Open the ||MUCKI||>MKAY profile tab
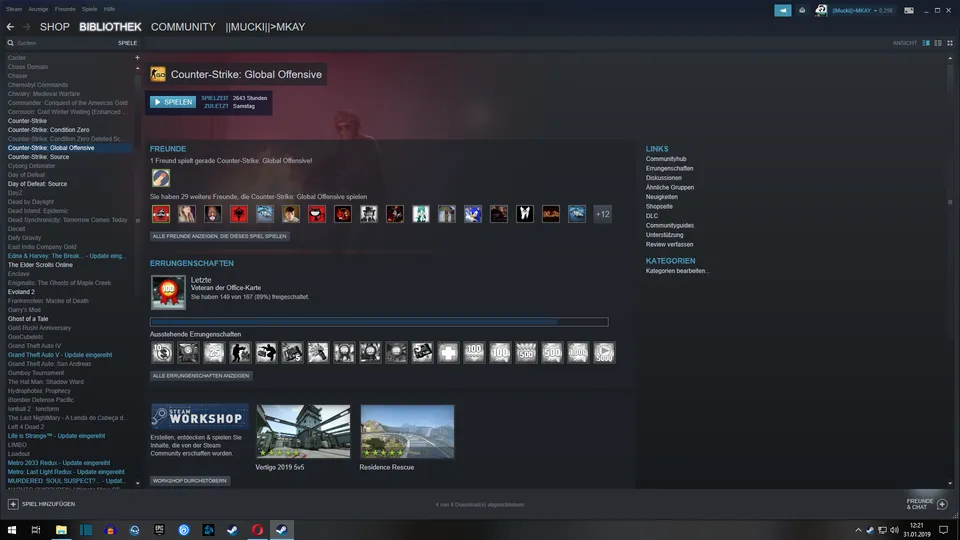960x540 pixels. coord(265,27)
